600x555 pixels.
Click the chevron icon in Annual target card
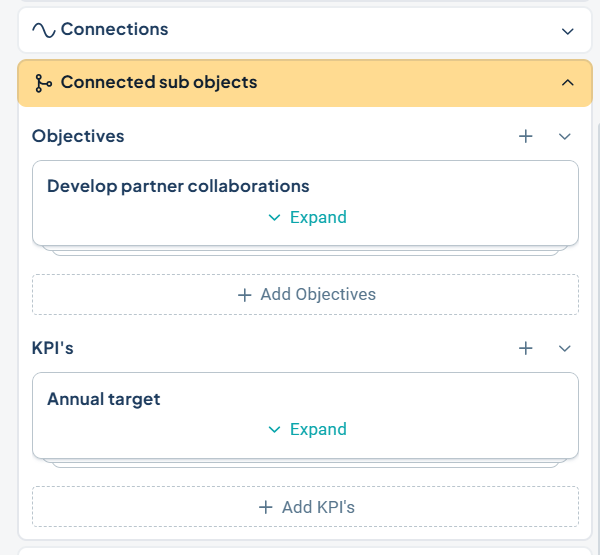[274, 430]
